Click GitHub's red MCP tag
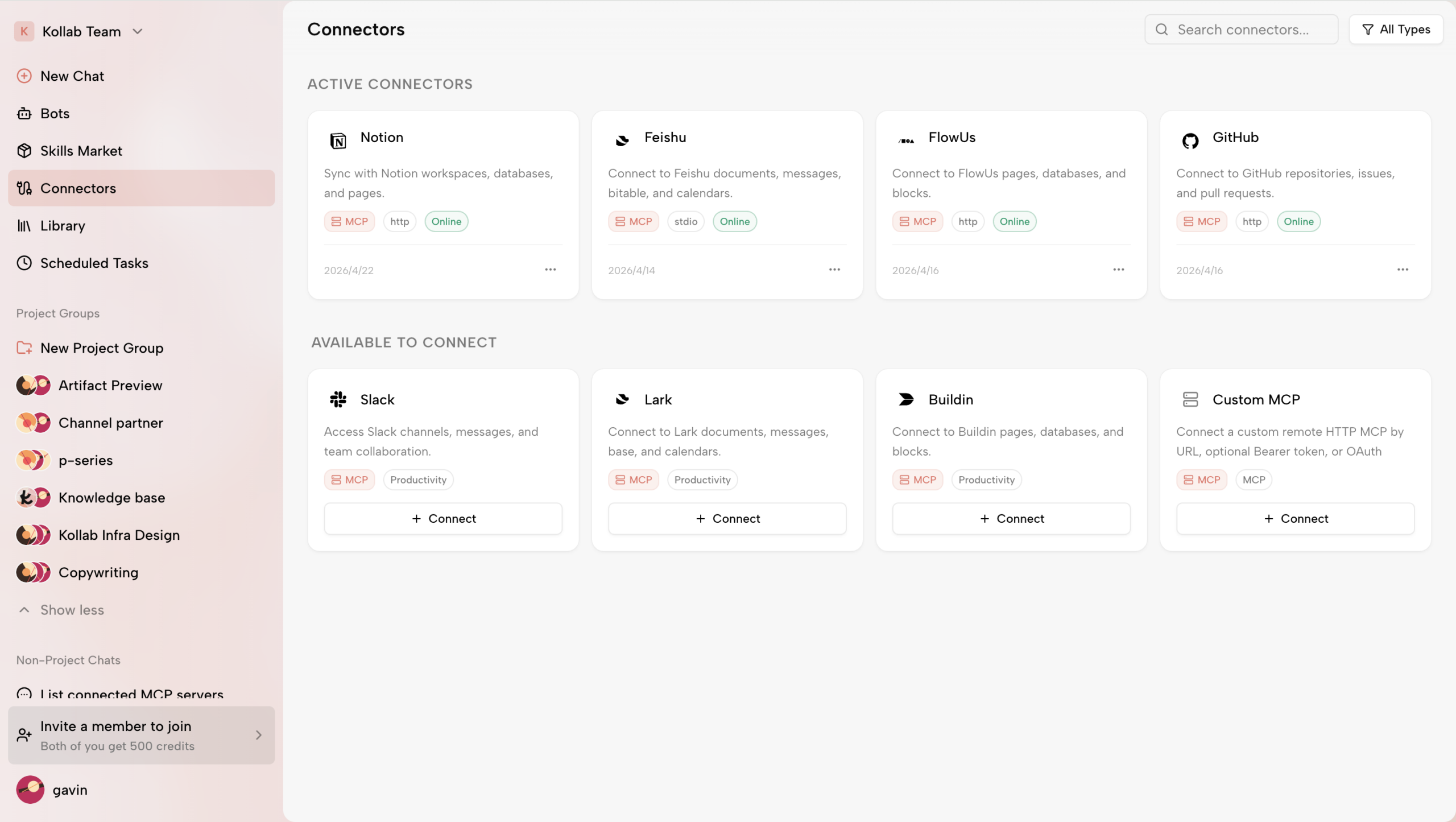 click(x=1202, y=221)
